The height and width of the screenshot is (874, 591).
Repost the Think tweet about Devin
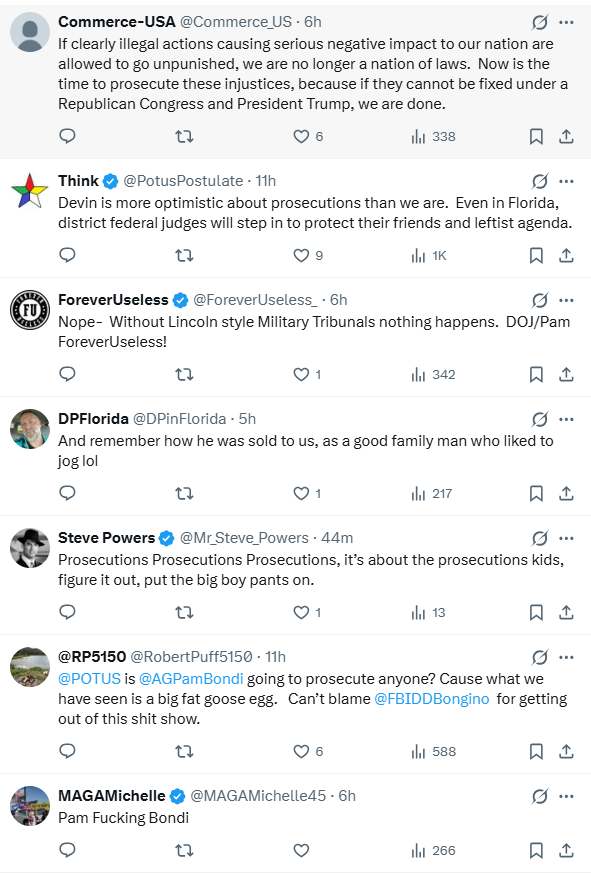tap(184, 255)
